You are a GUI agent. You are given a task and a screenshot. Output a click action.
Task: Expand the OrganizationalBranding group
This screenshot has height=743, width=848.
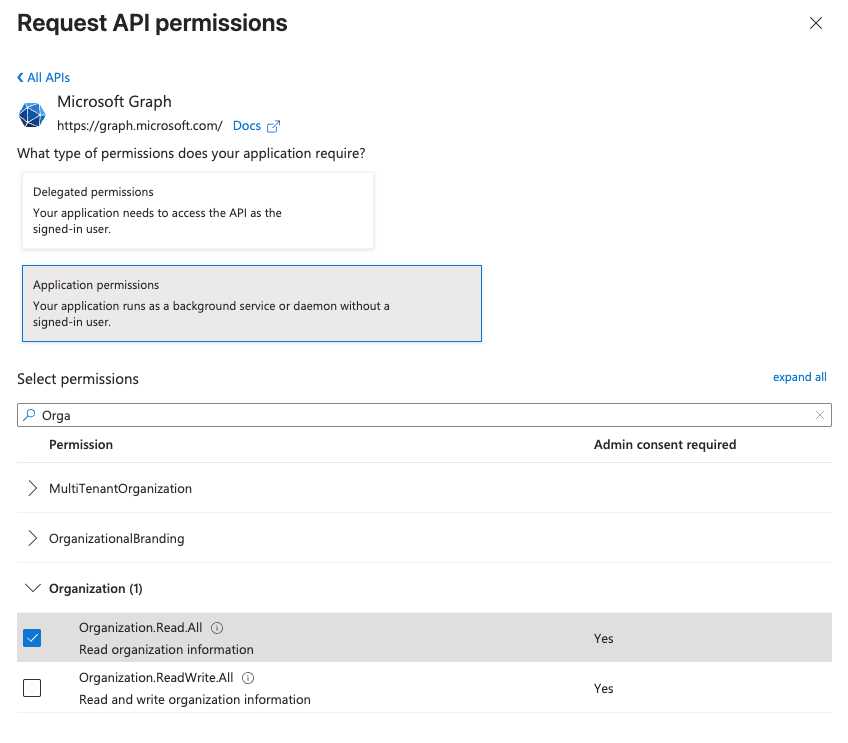pos(33,539)
